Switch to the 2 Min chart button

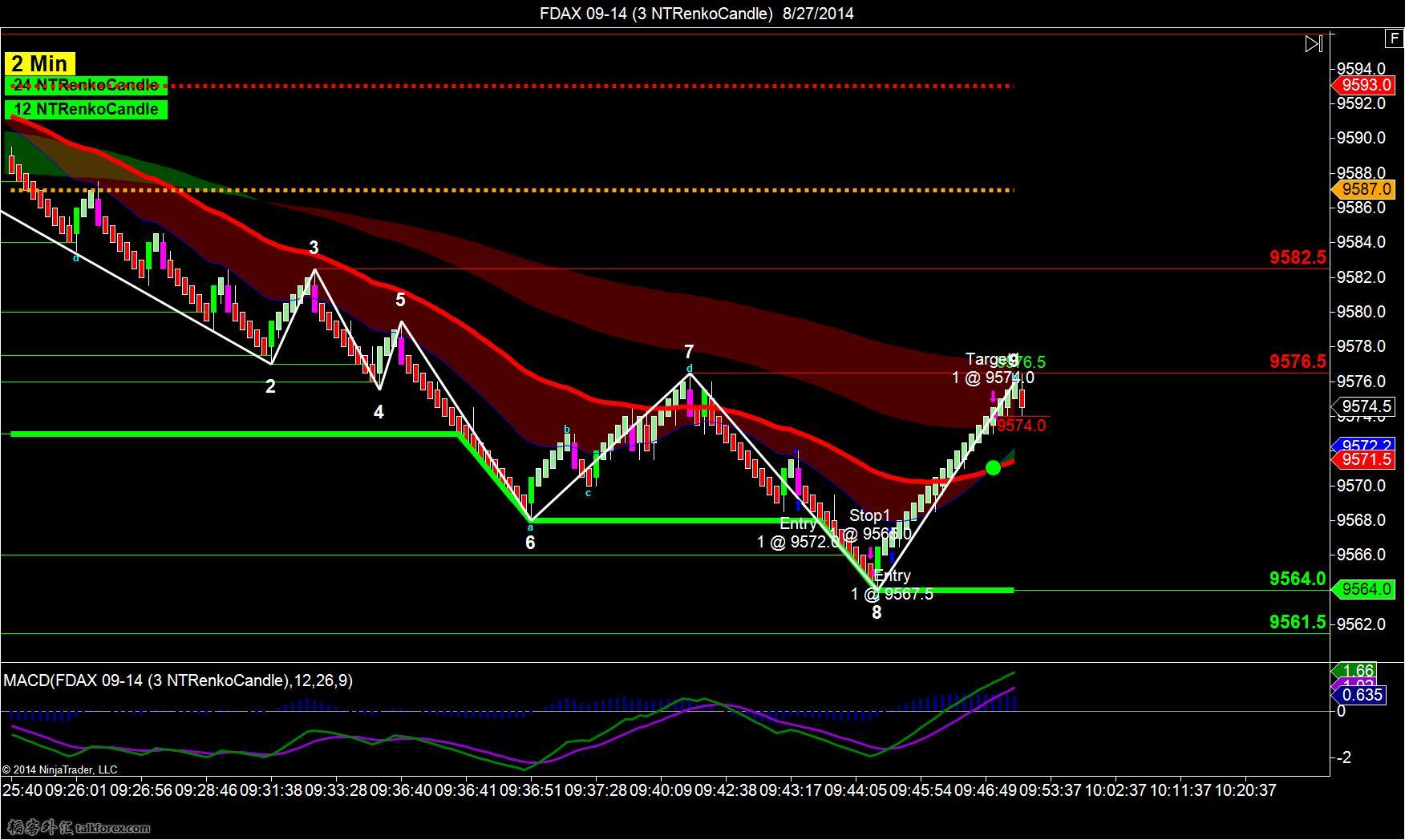[39, 63]
